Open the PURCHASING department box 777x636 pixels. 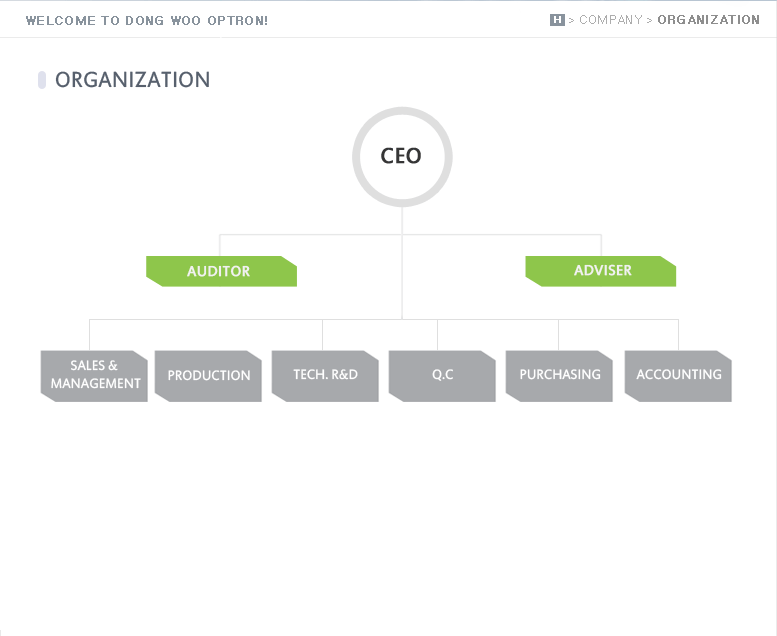click(x=559, y=376)
